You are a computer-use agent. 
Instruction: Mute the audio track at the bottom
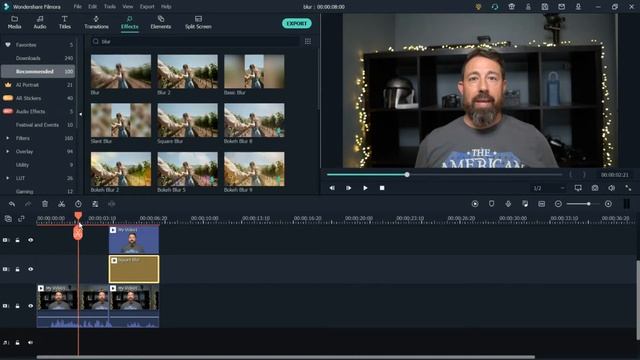[31, 342]
